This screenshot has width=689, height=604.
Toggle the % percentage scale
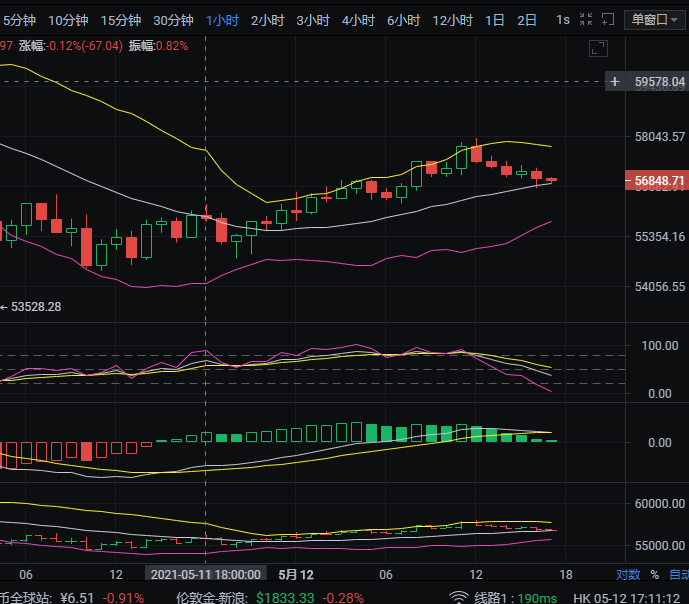(655, 575)
